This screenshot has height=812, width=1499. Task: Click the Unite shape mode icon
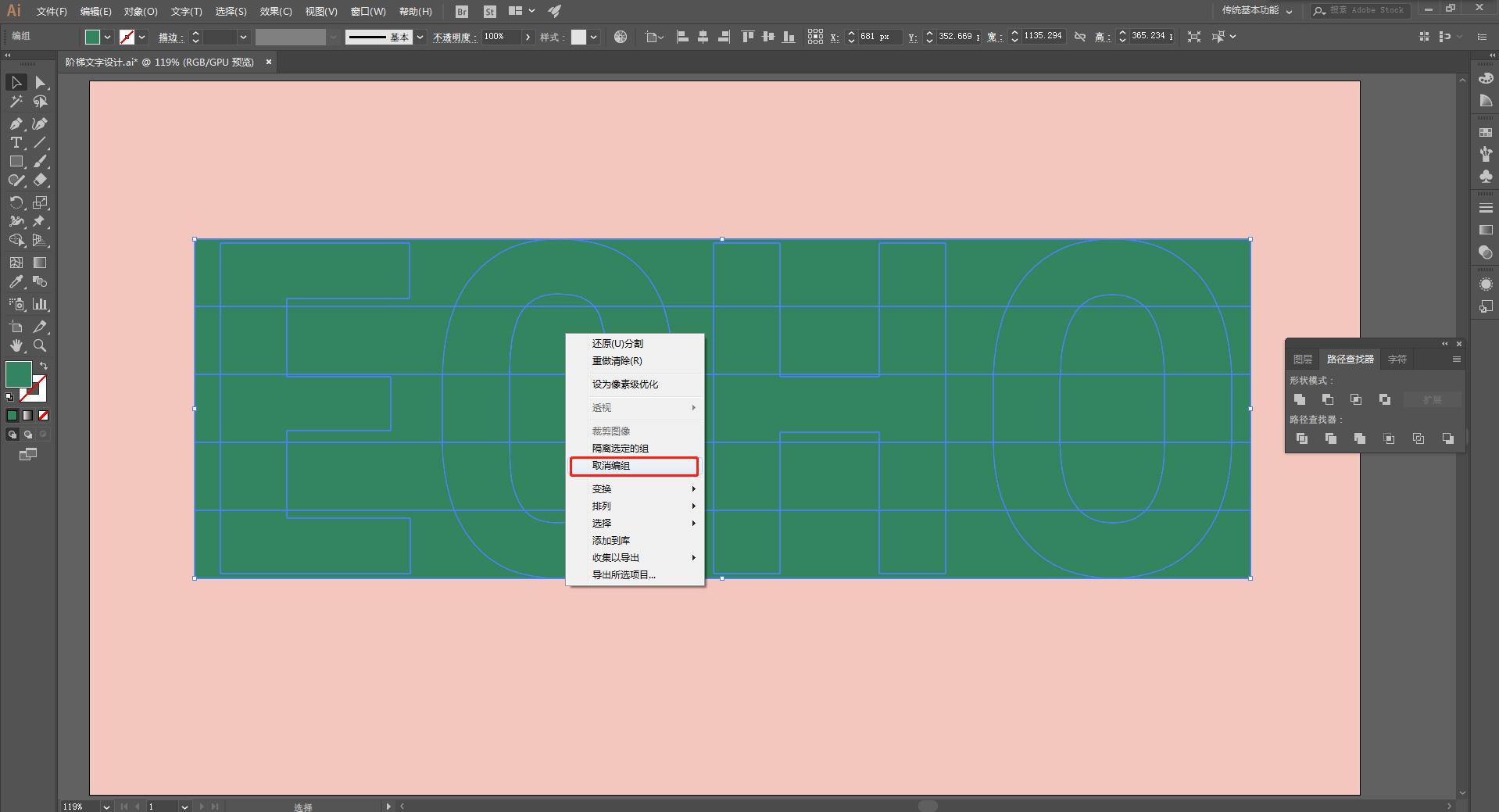tap(1300, 399)
